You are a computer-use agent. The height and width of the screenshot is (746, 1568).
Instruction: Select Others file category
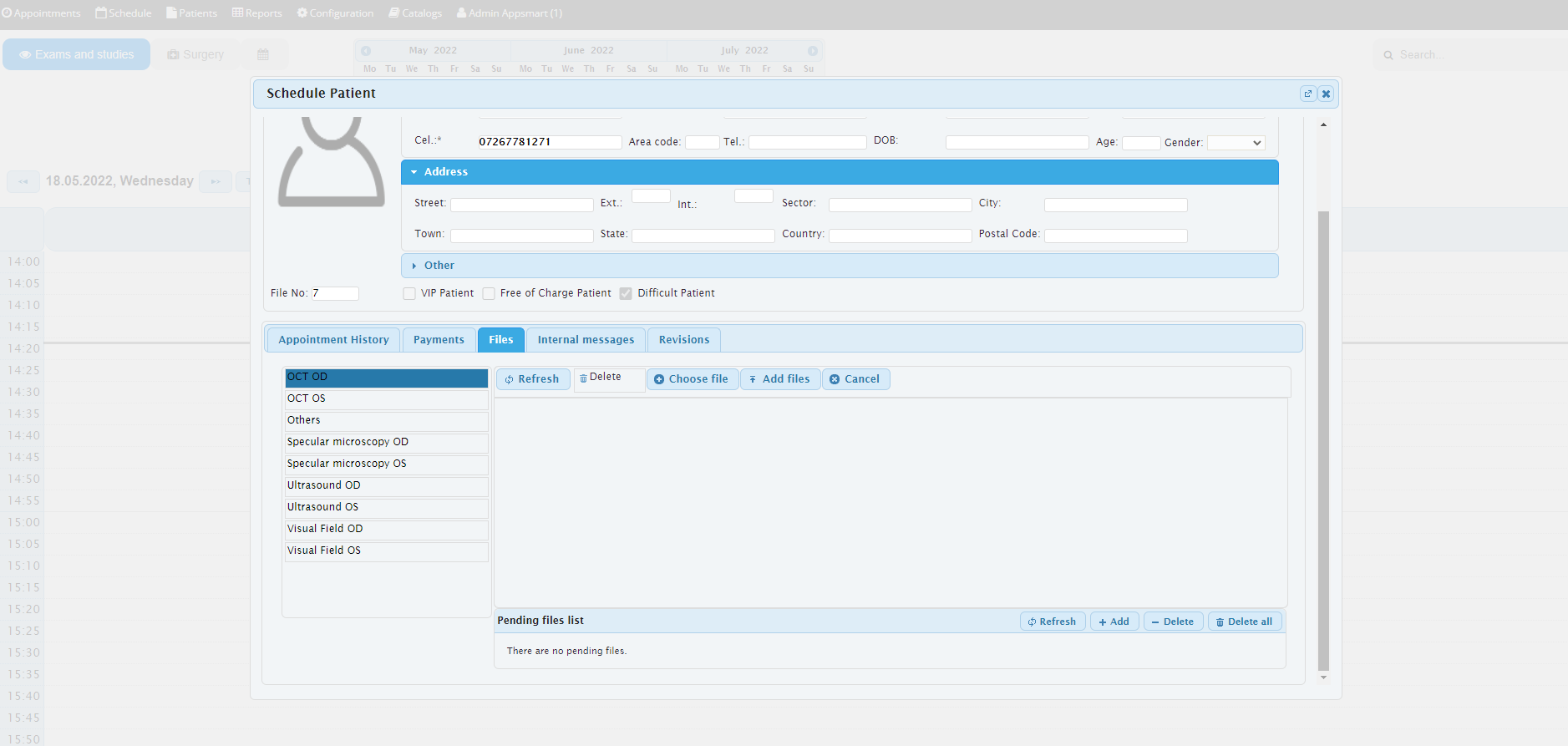(x=386, y=421)
